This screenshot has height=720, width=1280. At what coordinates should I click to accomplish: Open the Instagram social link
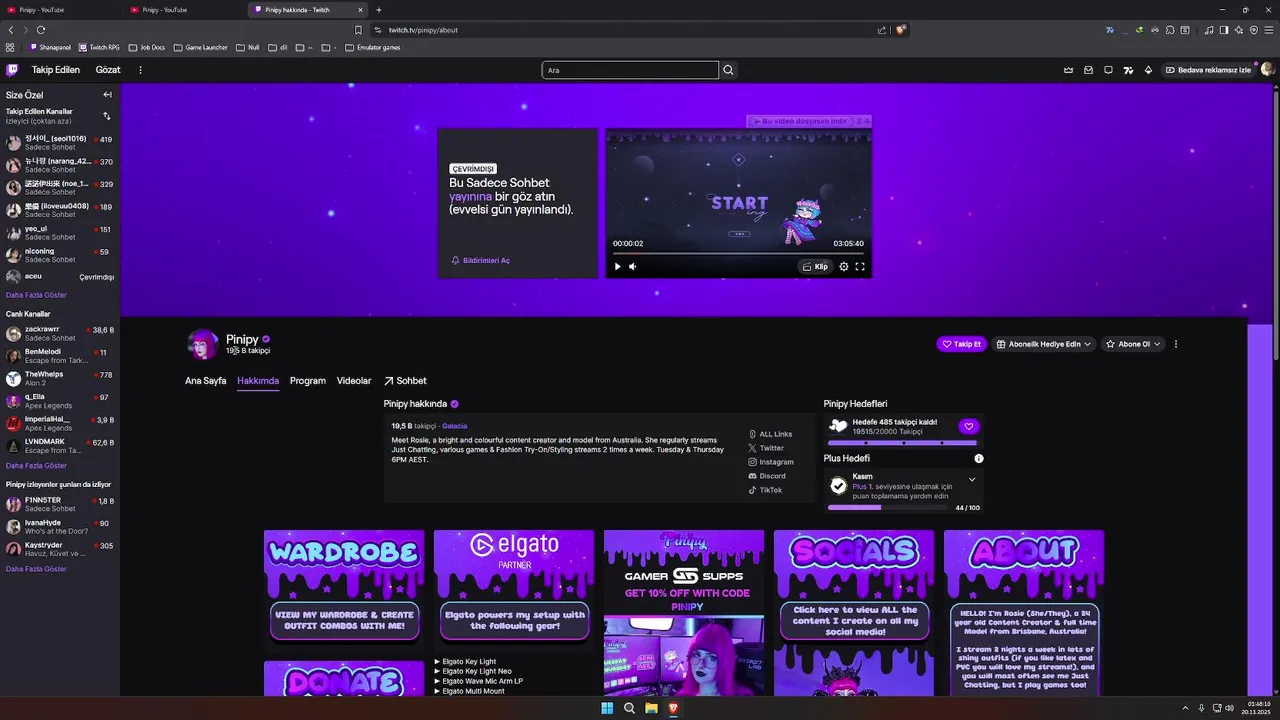click(x=771, y=462)
